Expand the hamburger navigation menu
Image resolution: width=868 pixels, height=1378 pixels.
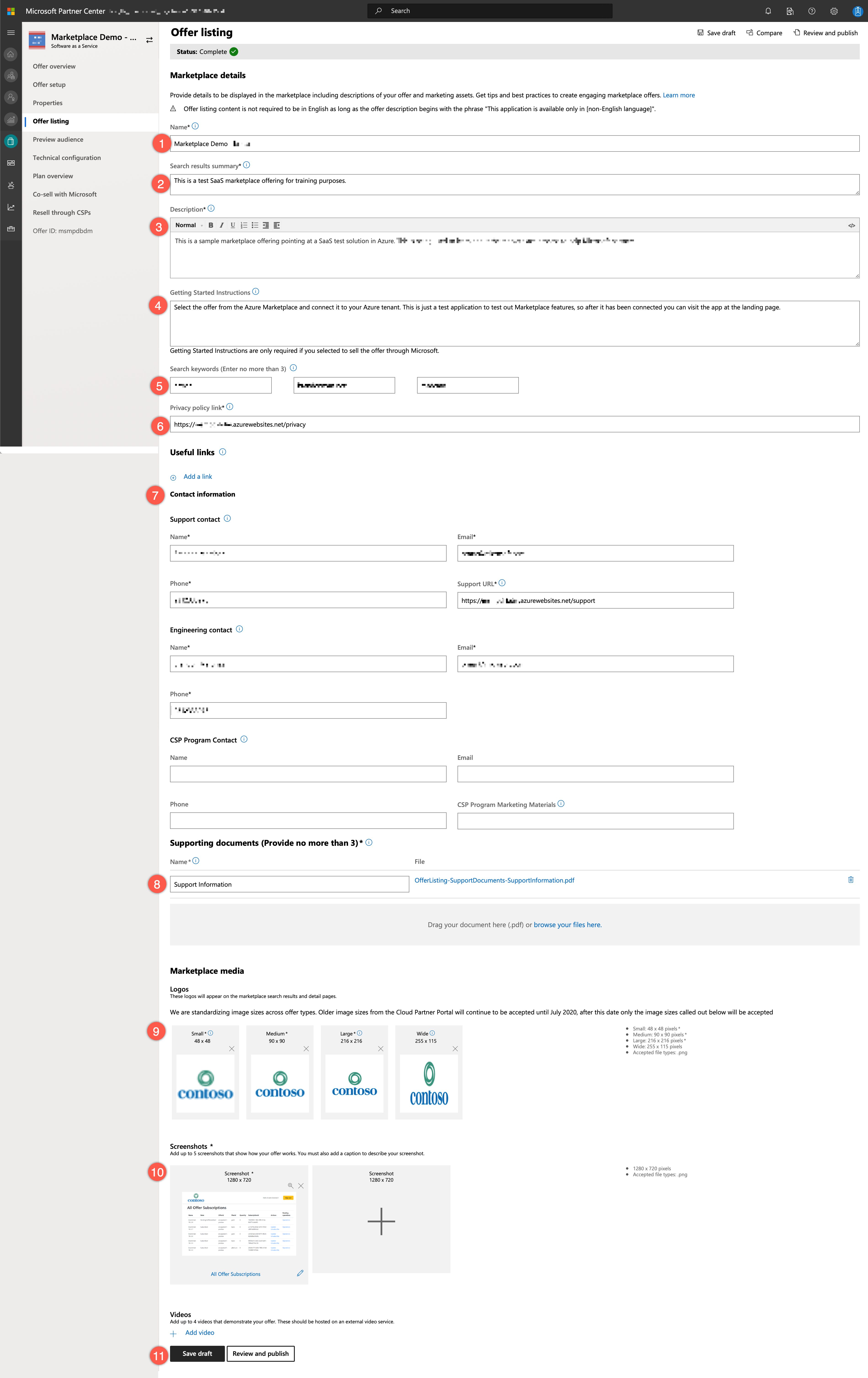(x=11, y=33)
